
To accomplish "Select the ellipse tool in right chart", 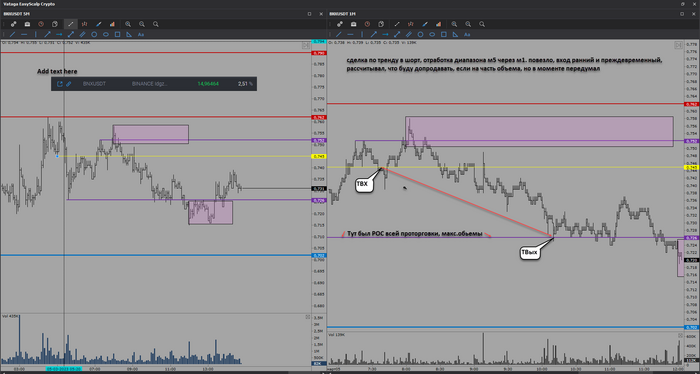I will 432,34.
